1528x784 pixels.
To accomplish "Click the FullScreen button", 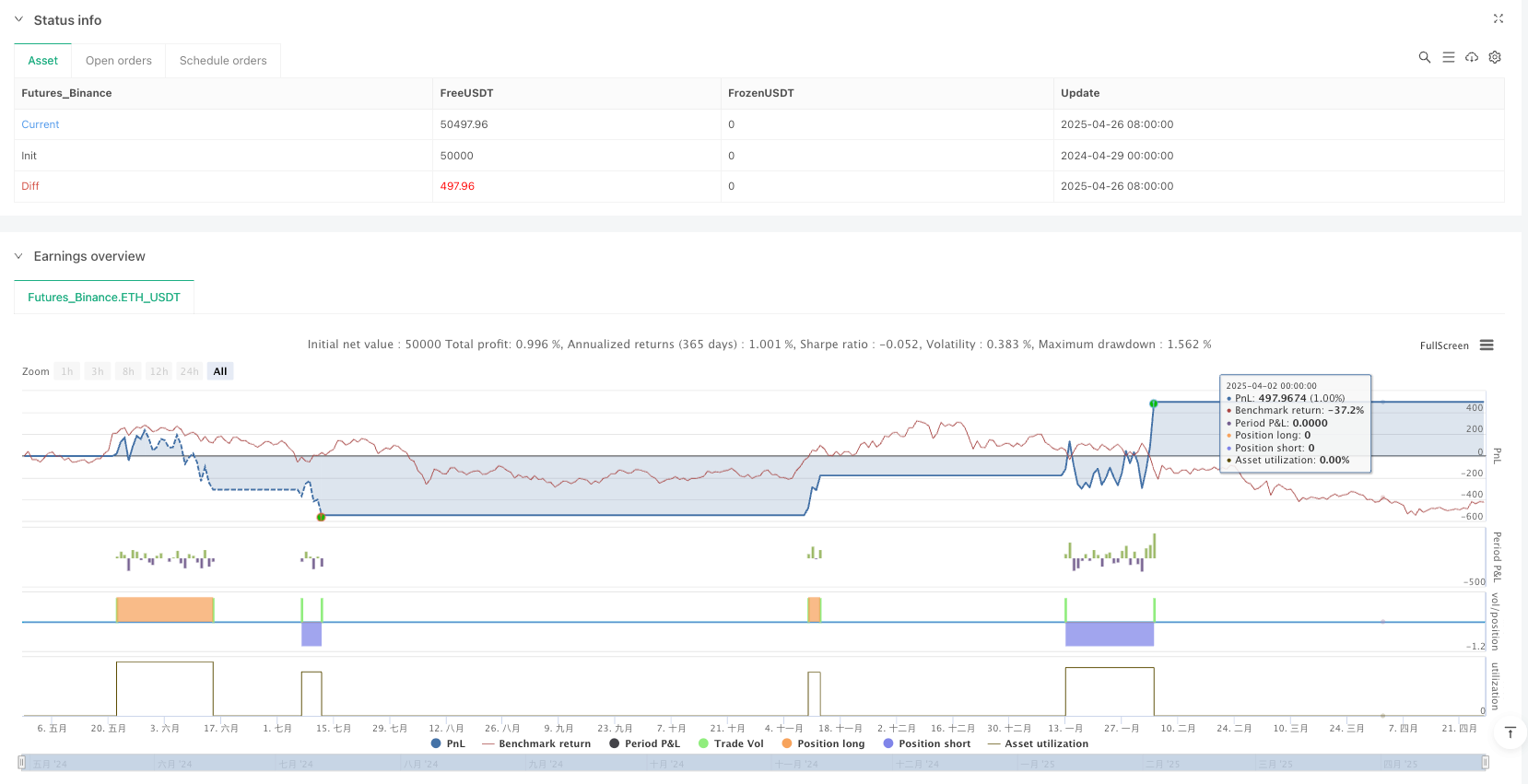I will pos(1444,346).
